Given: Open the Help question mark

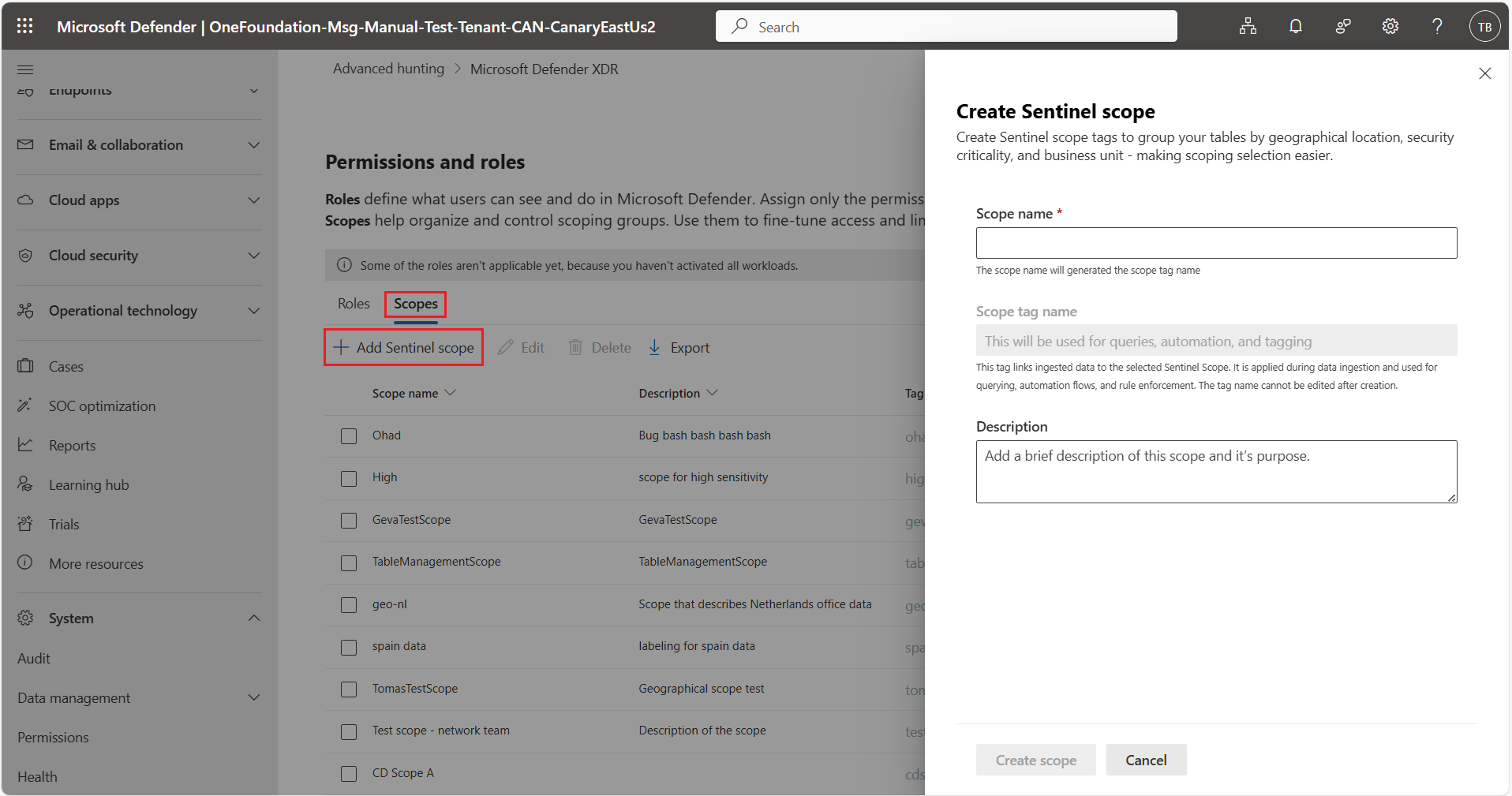Looking at the screenshot, I should click(x=1436, y=26).
